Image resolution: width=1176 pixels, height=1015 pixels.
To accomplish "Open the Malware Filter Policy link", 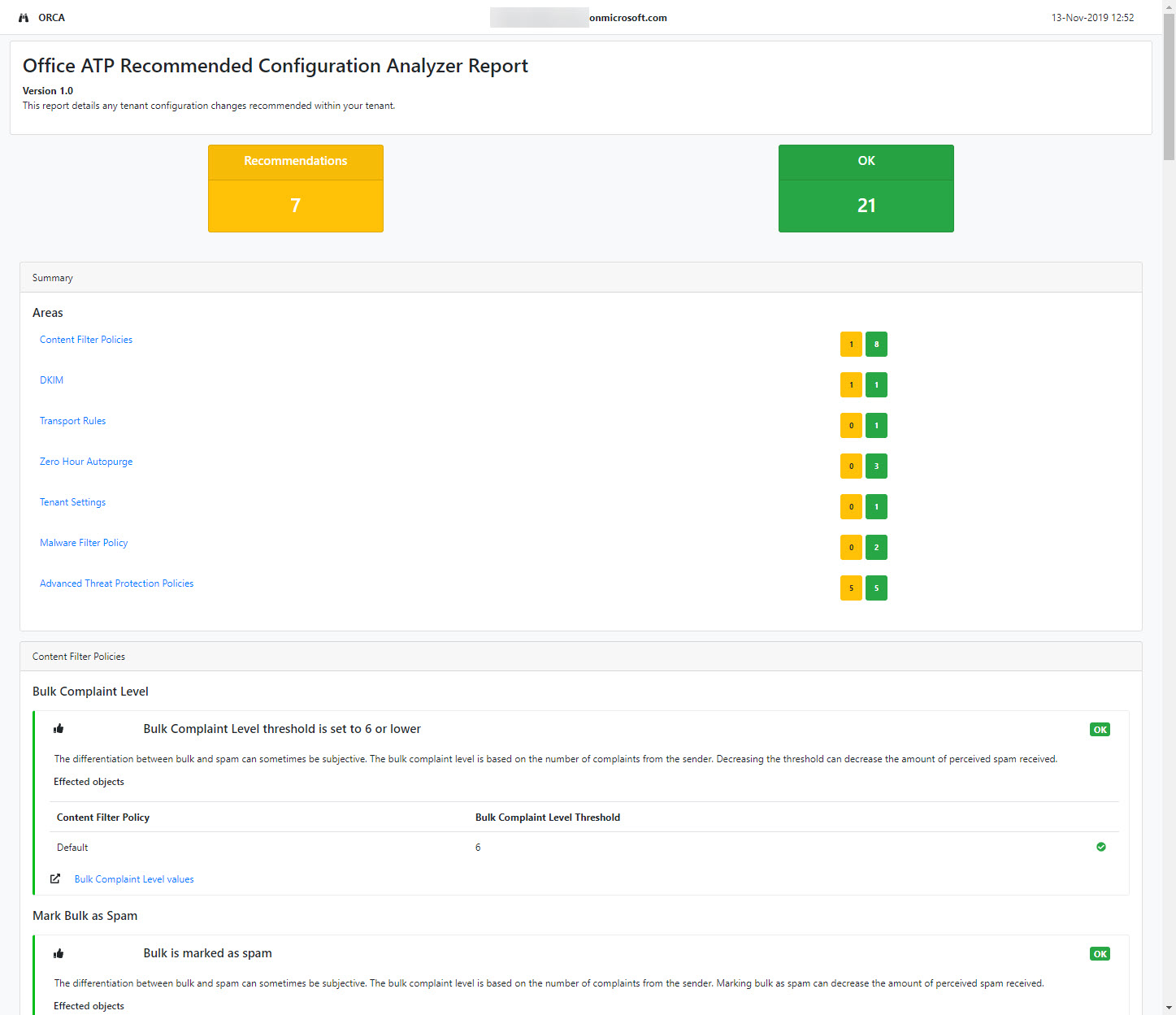I will pyautogui.click(x=84, y=543).
